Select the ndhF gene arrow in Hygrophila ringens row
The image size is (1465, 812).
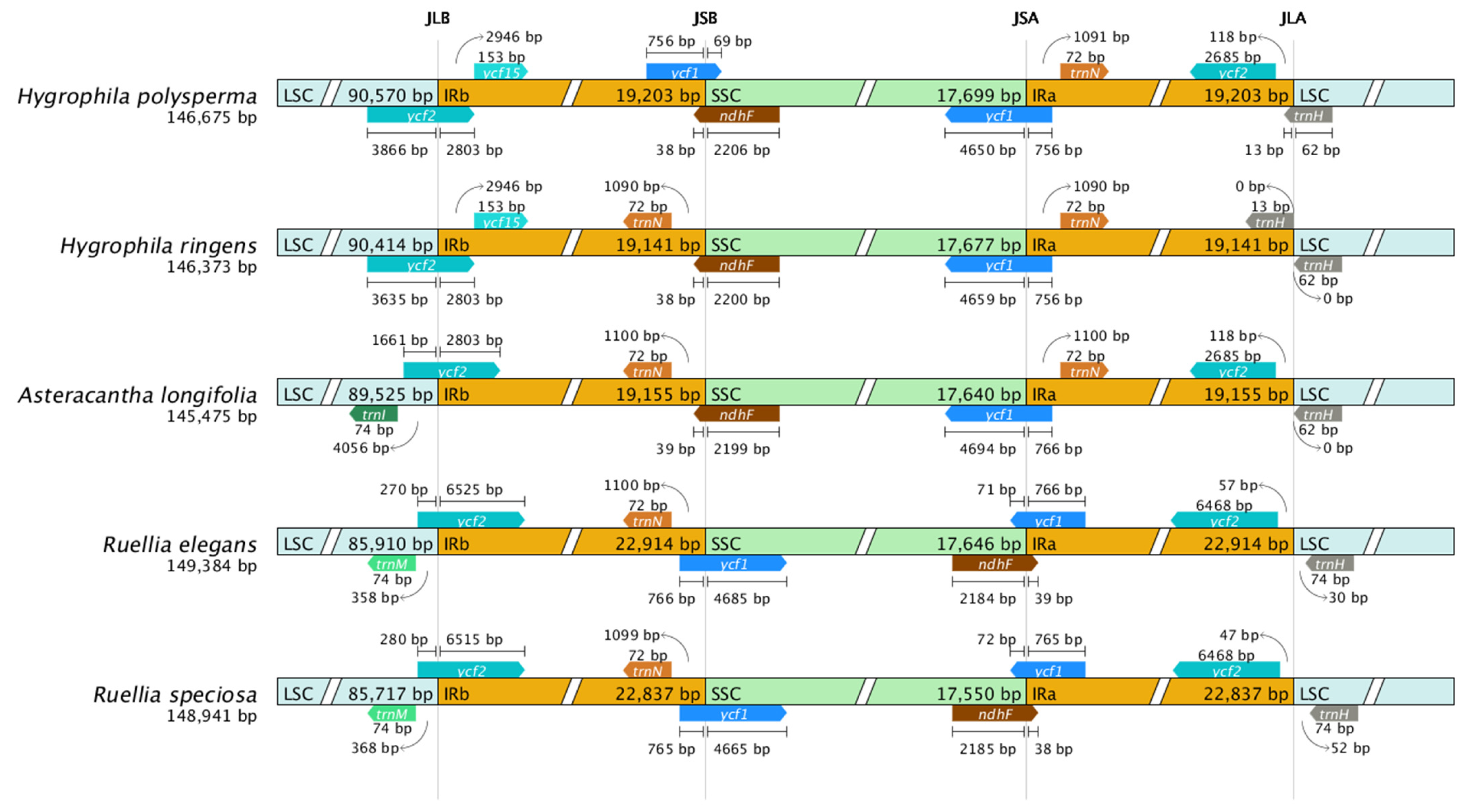coord(737,265)
